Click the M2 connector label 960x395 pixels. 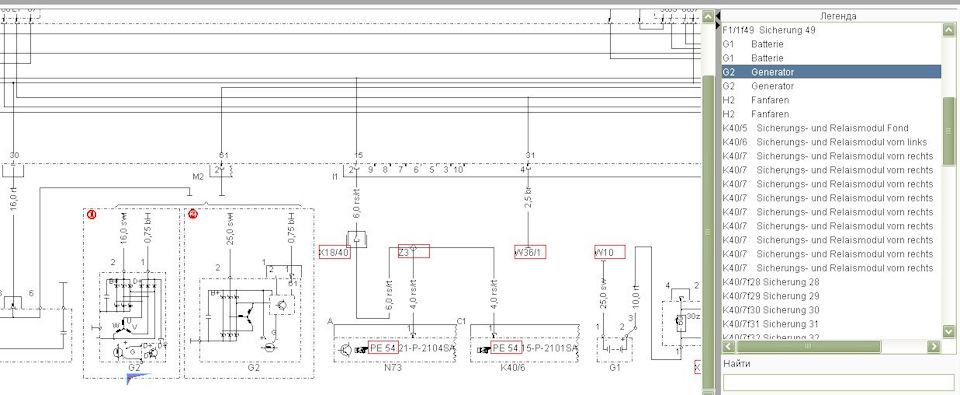[x=198, y=176]
